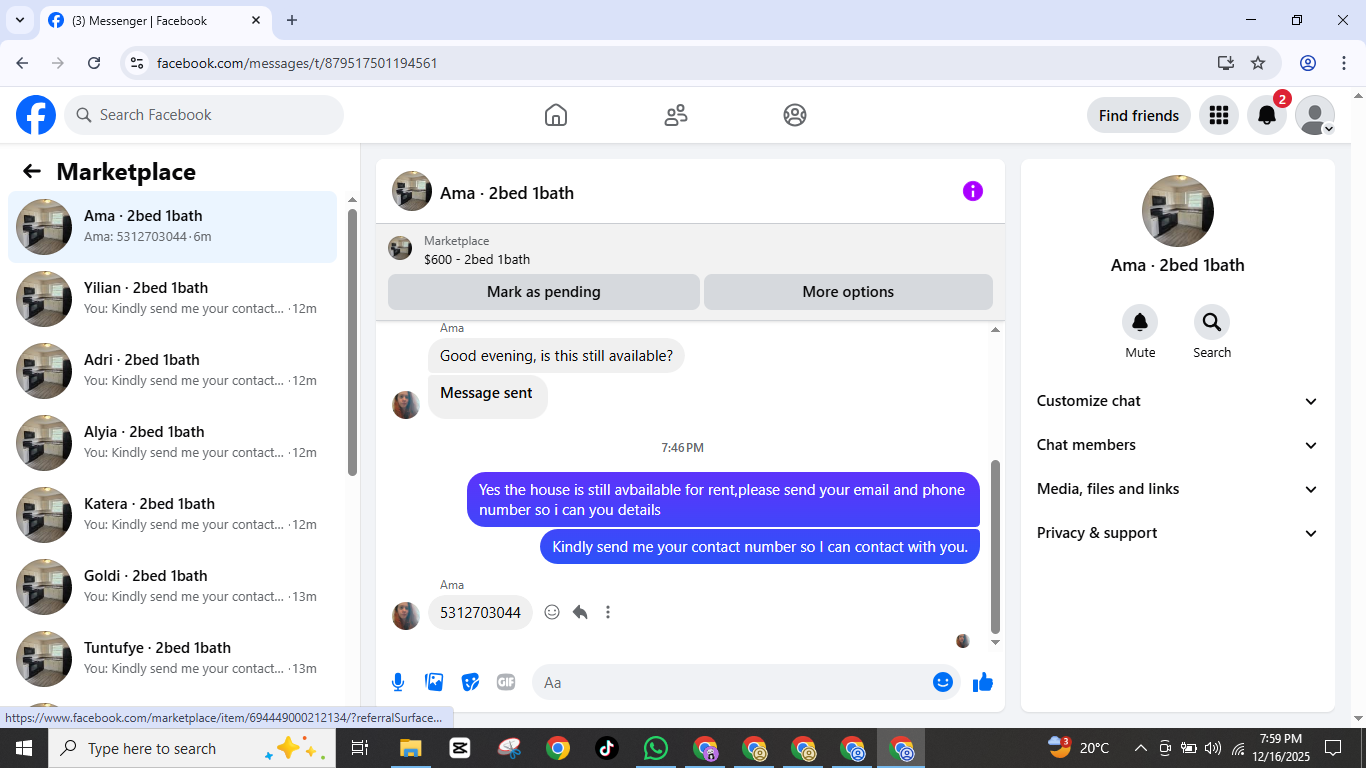The width and height of the screenshot is (1366, 768).
Task: Send a voice clip with microphone icon
Action: (x=398, y=682)
